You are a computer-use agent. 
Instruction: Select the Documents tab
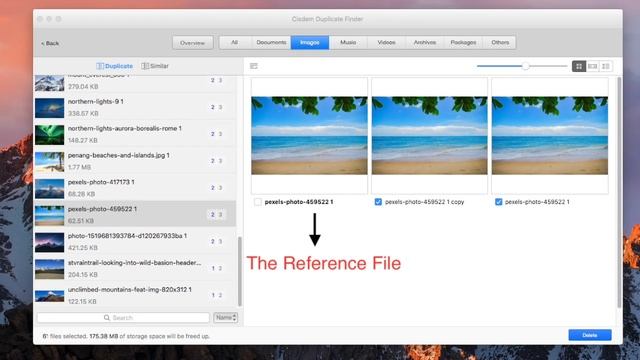(x=271, y=42)
